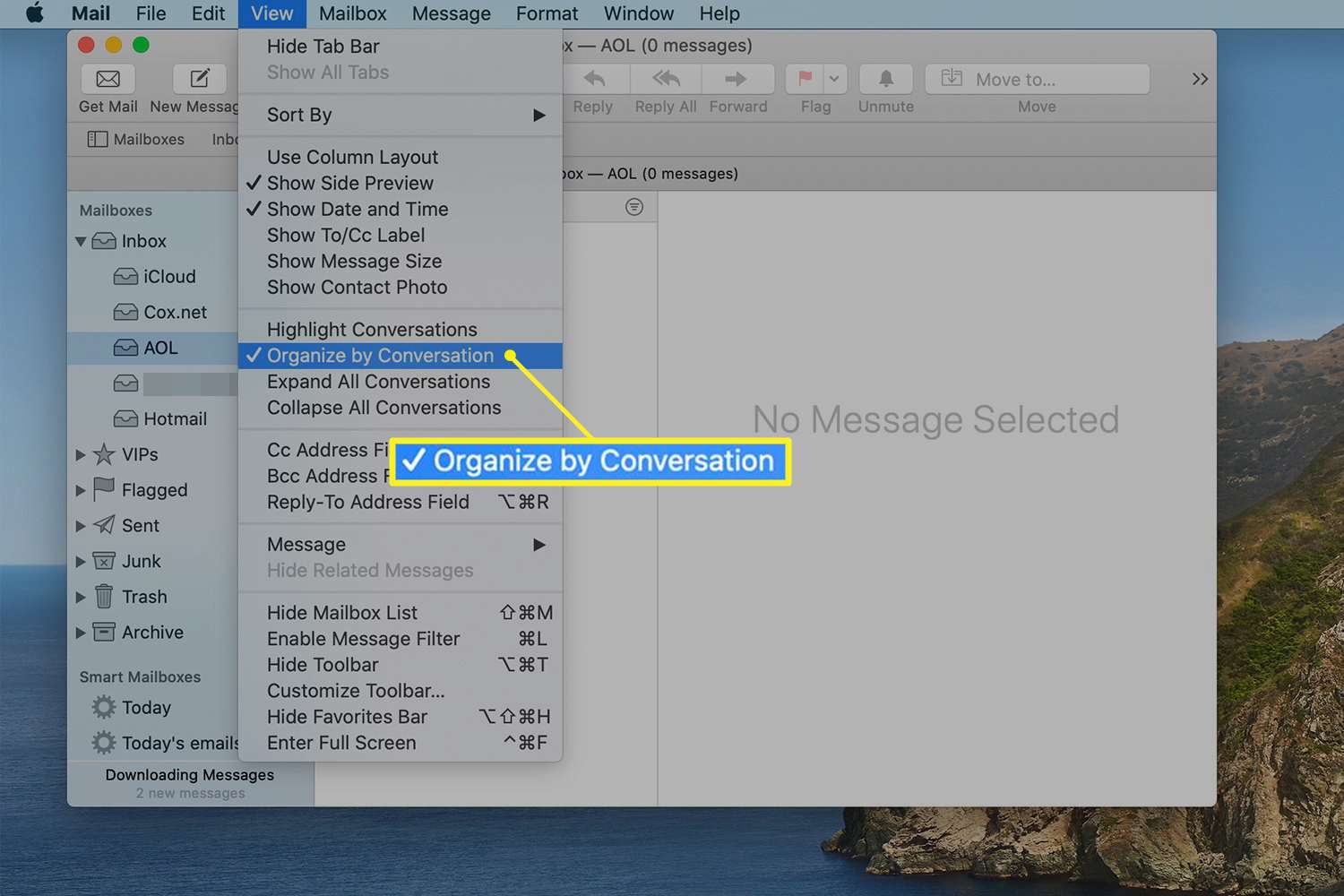Open Today's emails smart mailbox
This screenshot has width=1344, height=896.
tap(165, 743)
